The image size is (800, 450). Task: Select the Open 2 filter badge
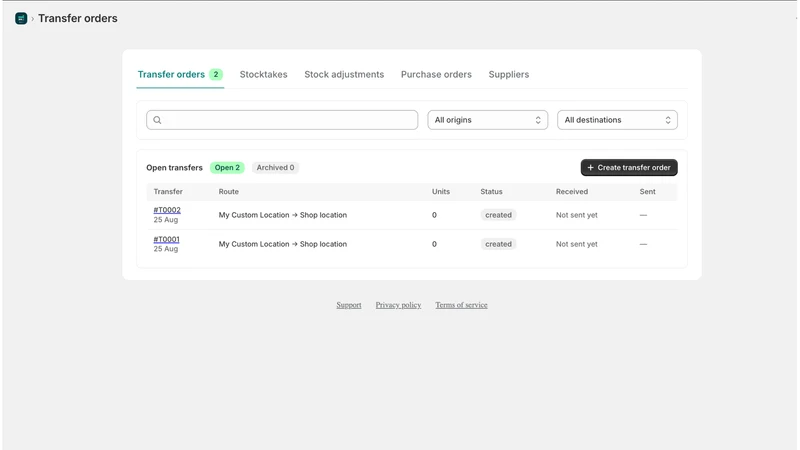(227, 167)
